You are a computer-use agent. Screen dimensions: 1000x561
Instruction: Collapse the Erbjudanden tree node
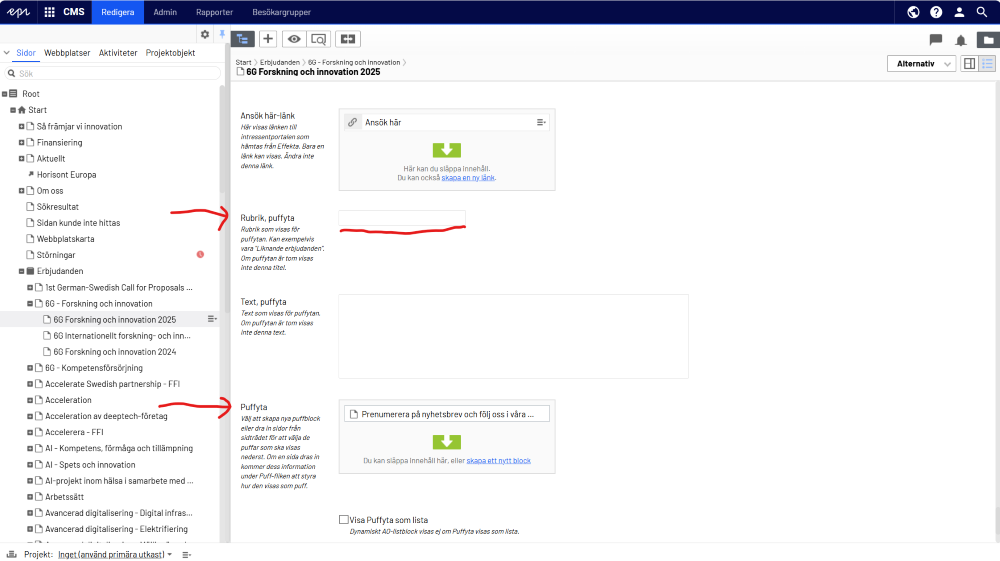tap(22, 271)
